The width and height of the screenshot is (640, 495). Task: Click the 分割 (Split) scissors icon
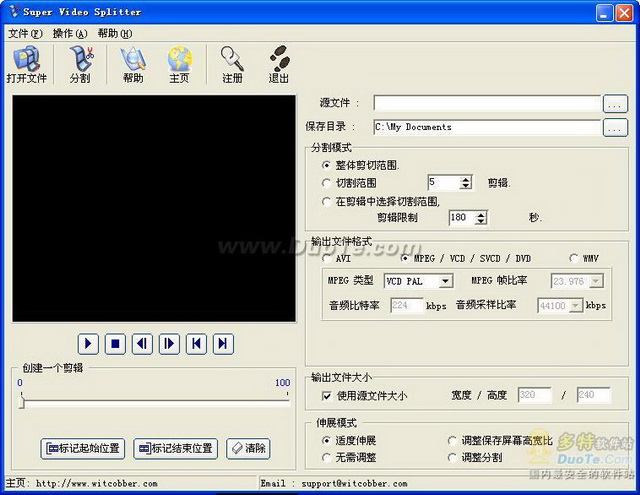80,64
